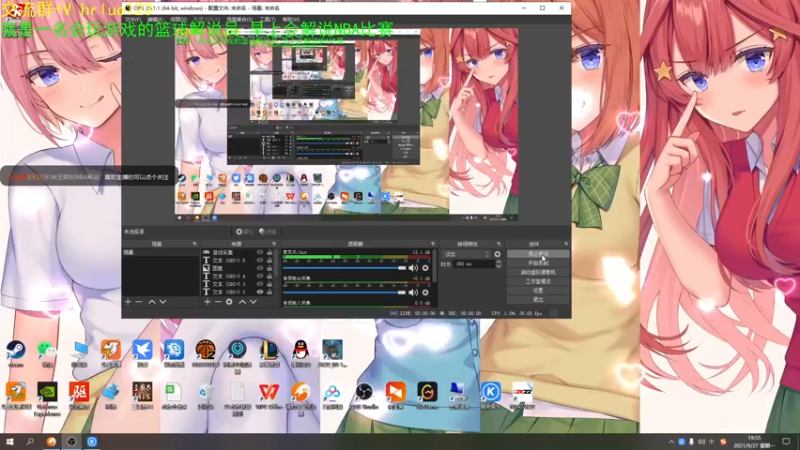
Task: Click the Start Recording button
Action: click(538, 263)
